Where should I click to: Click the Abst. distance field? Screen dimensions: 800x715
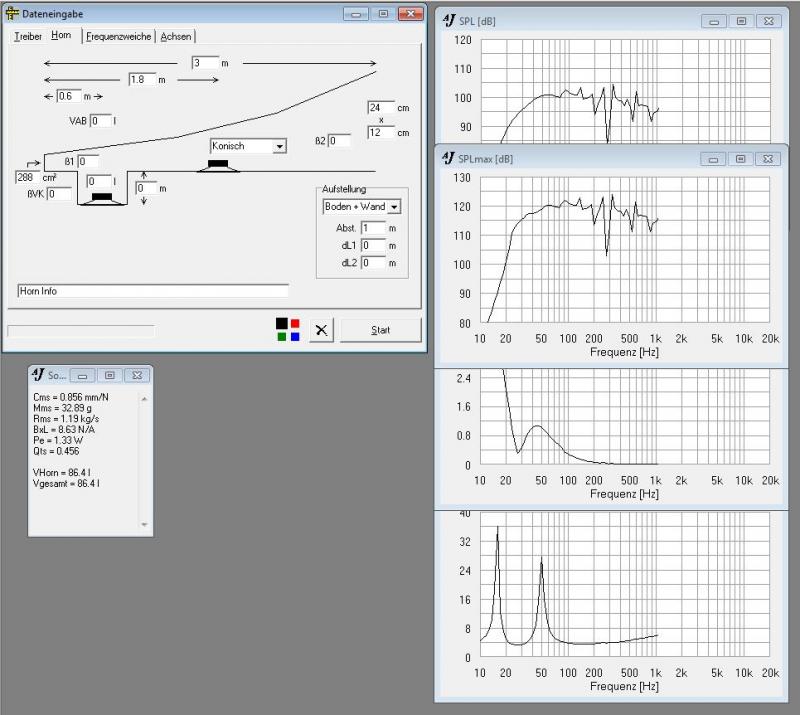click(373, 228)
